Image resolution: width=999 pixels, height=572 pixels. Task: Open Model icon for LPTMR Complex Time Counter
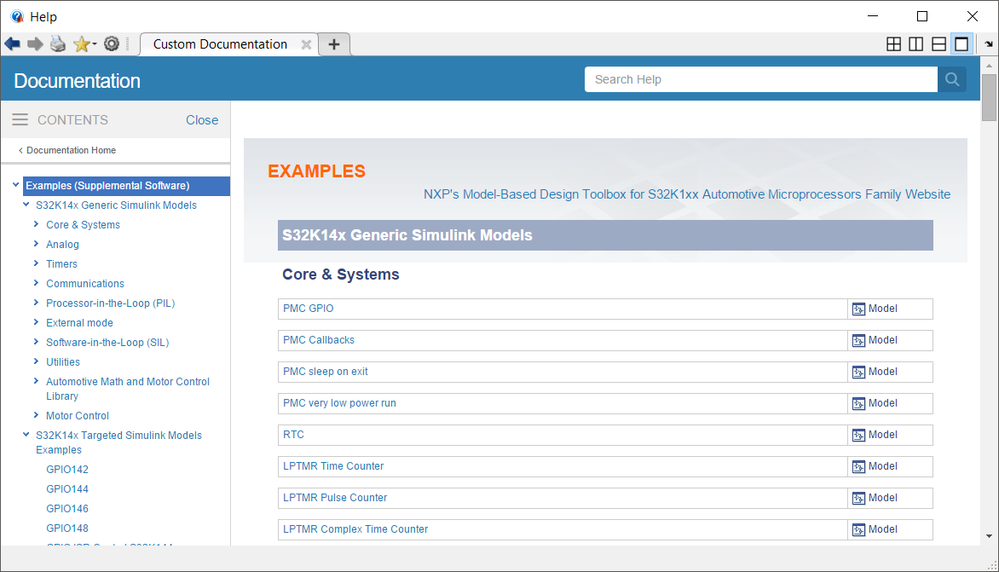click(859, 530)
